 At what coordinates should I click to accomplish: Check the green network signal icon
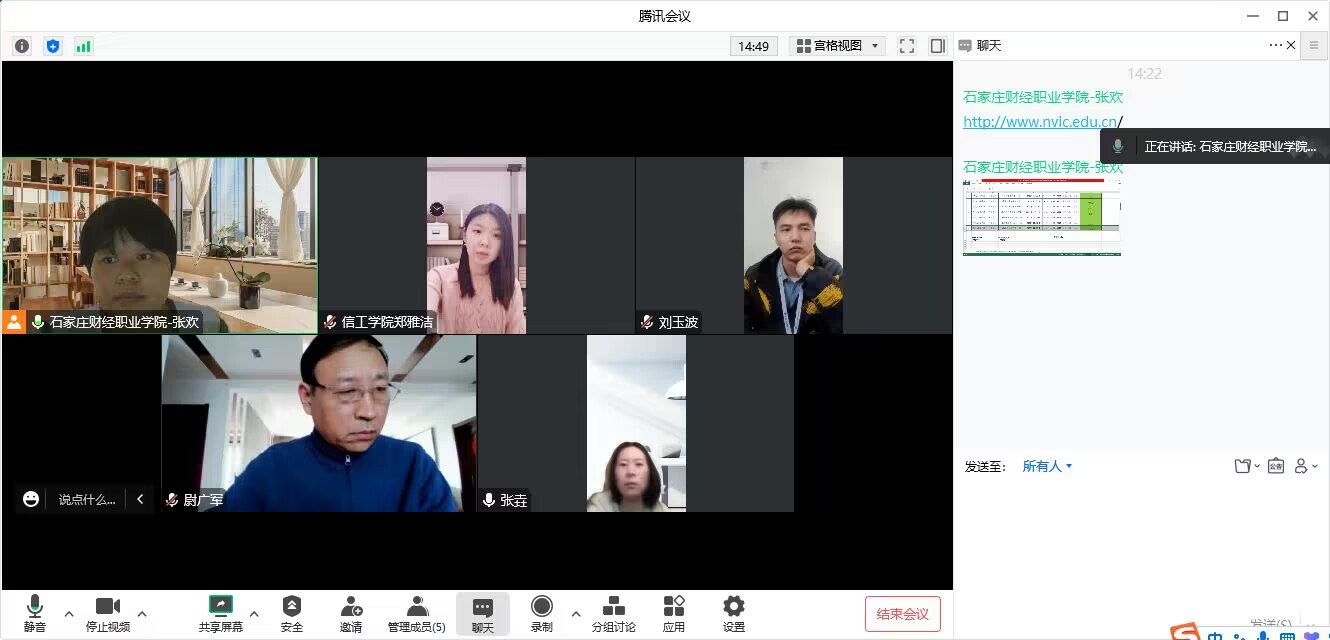[x=83, y=46]
